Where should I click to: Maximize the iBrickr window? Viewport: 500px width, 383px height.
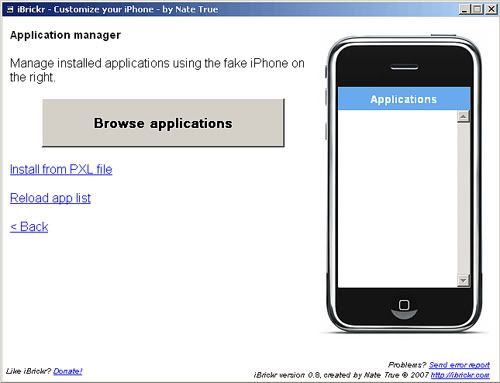click(477, 9)
